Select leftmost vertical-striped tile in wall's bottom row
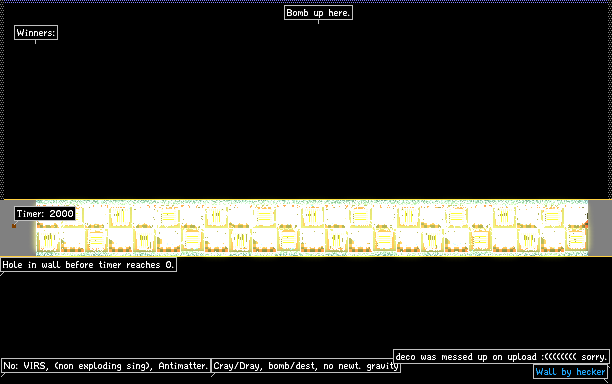Viewport: 612px width, 384px height. pos(48,240)
